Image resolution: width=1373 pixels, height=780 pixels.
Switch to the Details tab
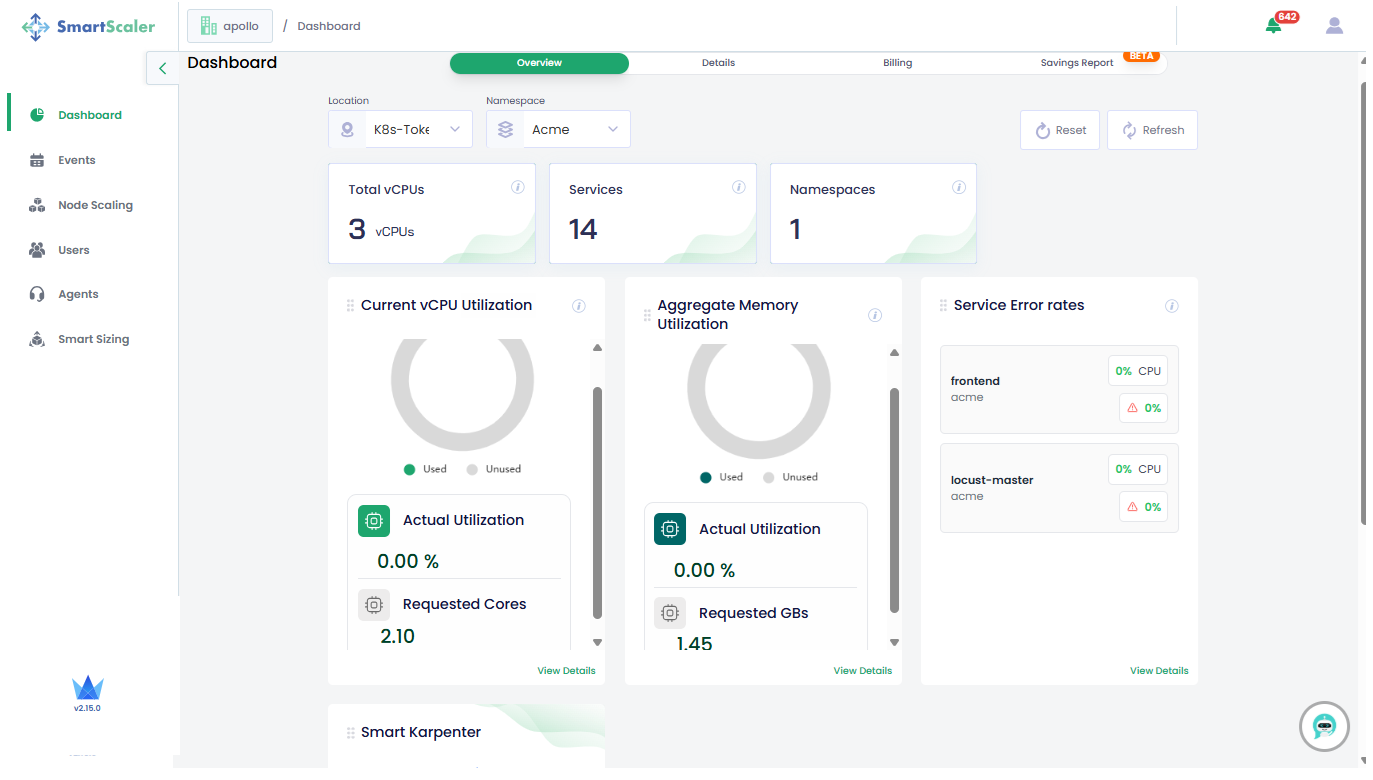(718, 63)
